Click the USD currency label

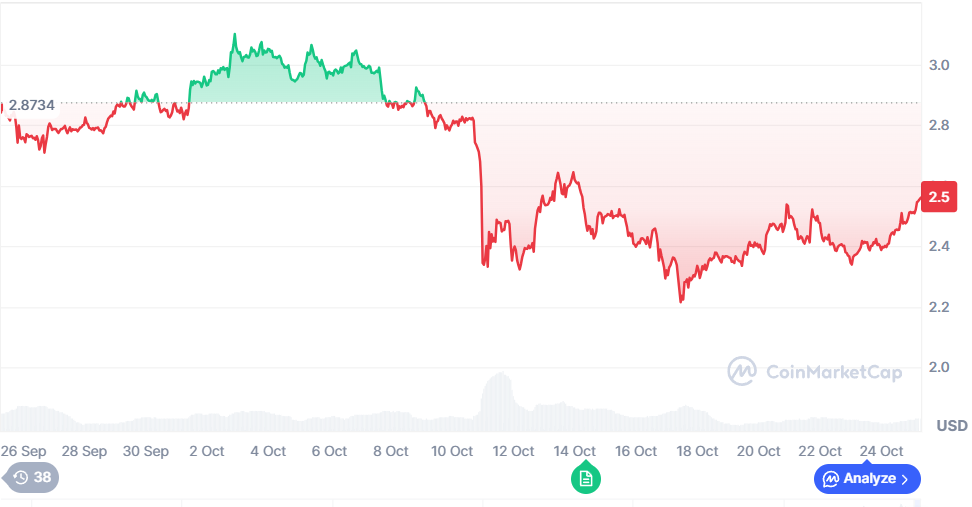[x=951, y=426]
